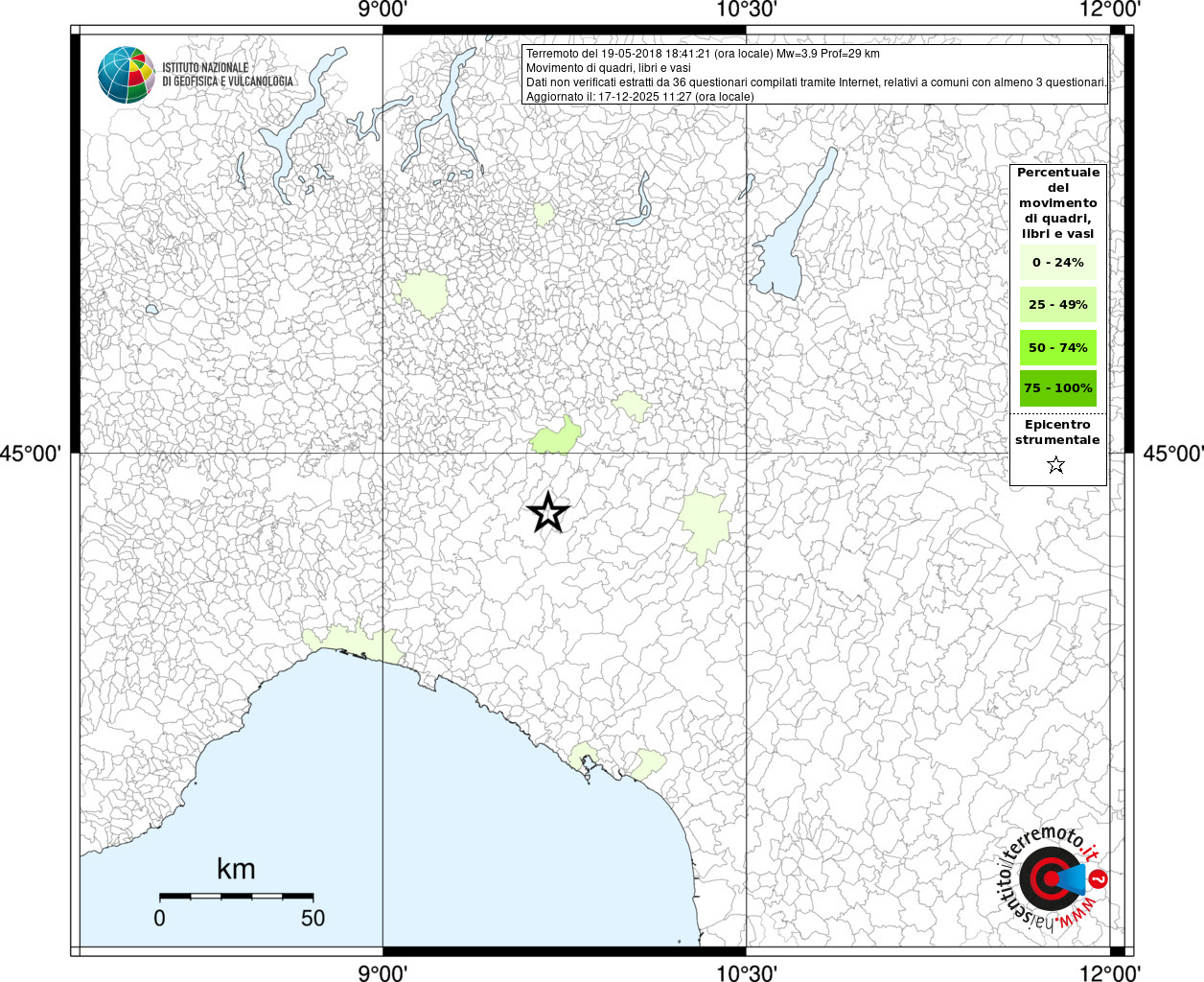1204x982 pixels.
Task: Click the INGV globe logo
Action: point(127,75)
